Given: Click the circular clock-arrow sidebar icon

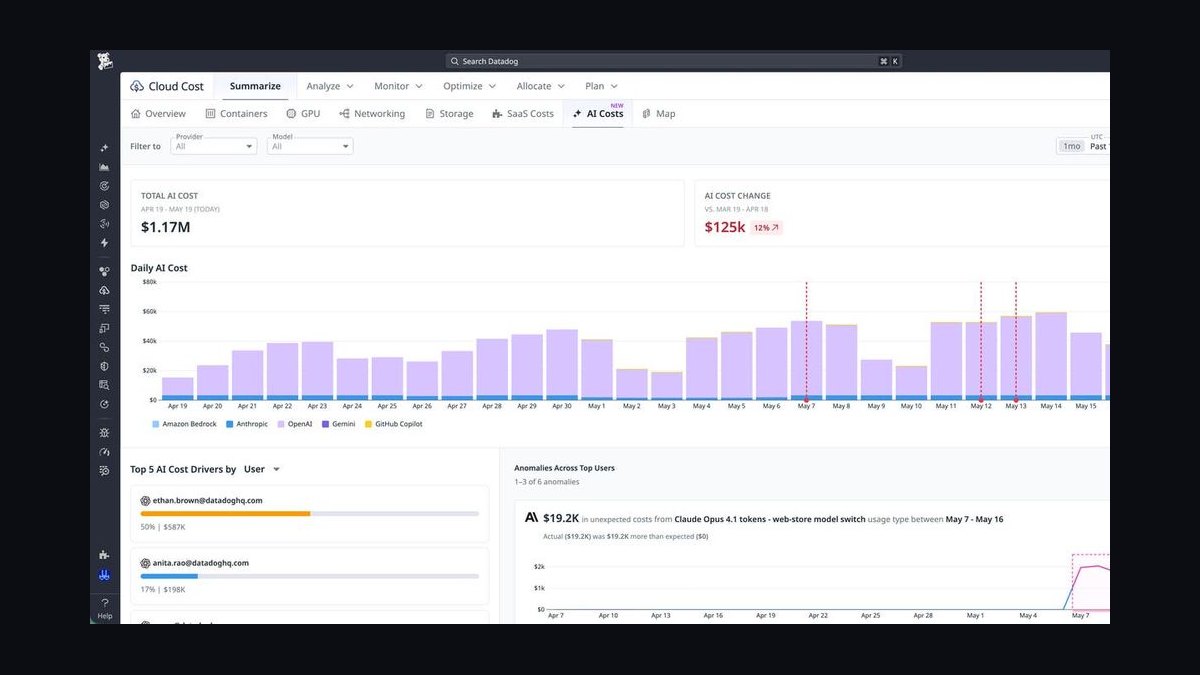Looking at the screenshot, I should [105, 404].
